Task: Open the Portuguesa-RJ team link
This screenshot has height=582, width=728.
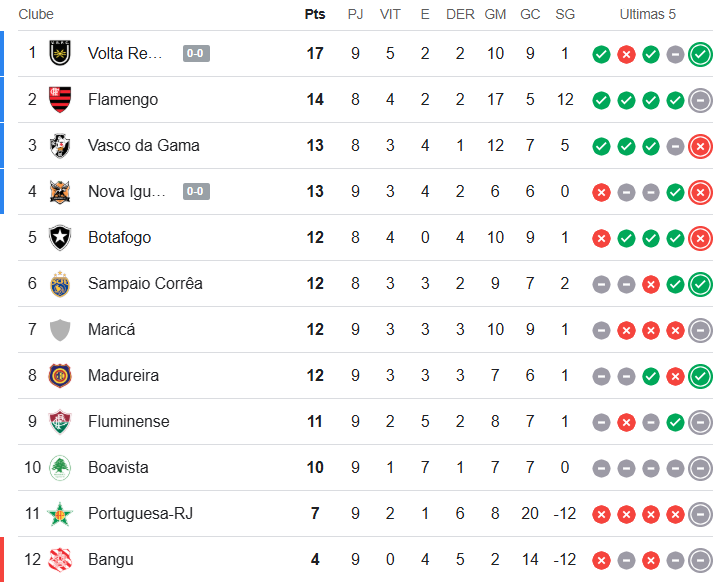Action: 140,513
